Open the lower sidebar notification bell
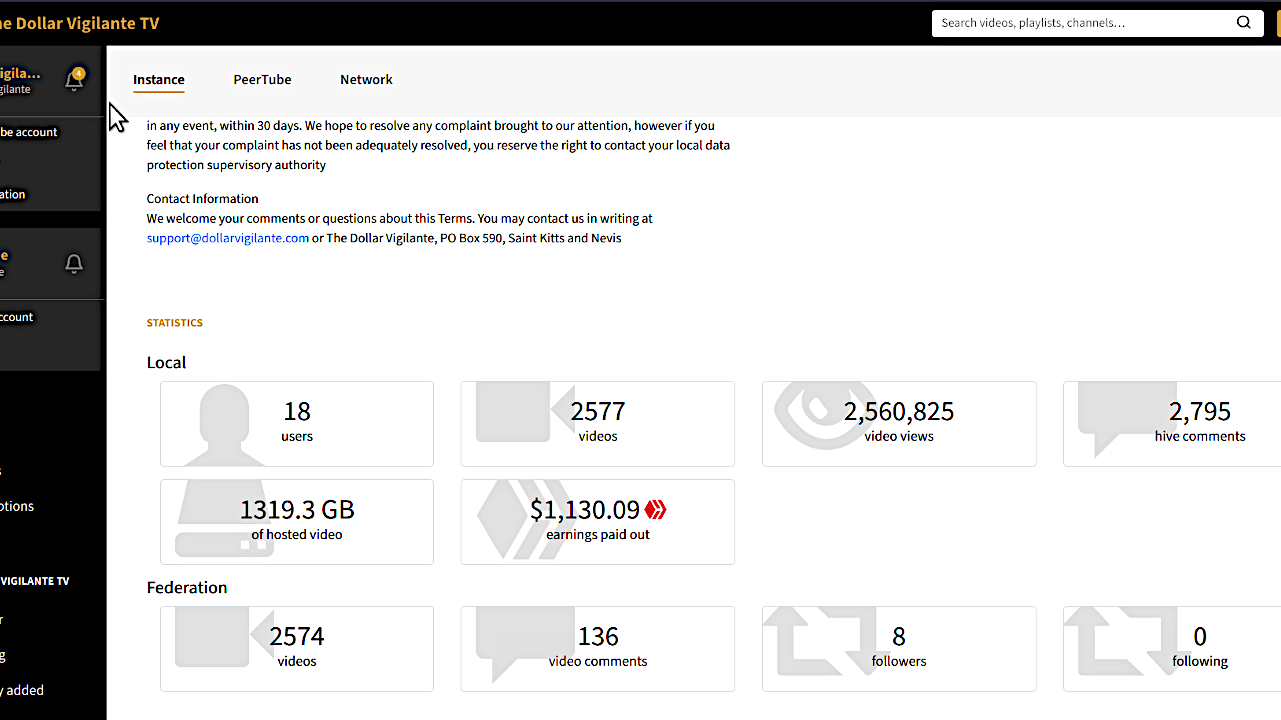 click(x=74, y=264)
